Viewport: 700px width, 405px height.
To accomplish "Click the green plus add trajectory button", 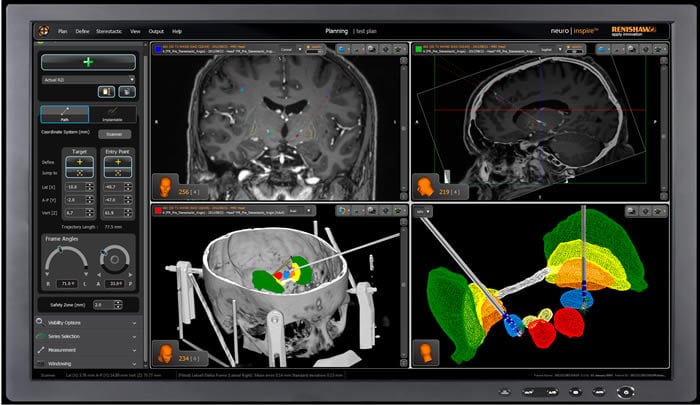I will click(89, 62).
